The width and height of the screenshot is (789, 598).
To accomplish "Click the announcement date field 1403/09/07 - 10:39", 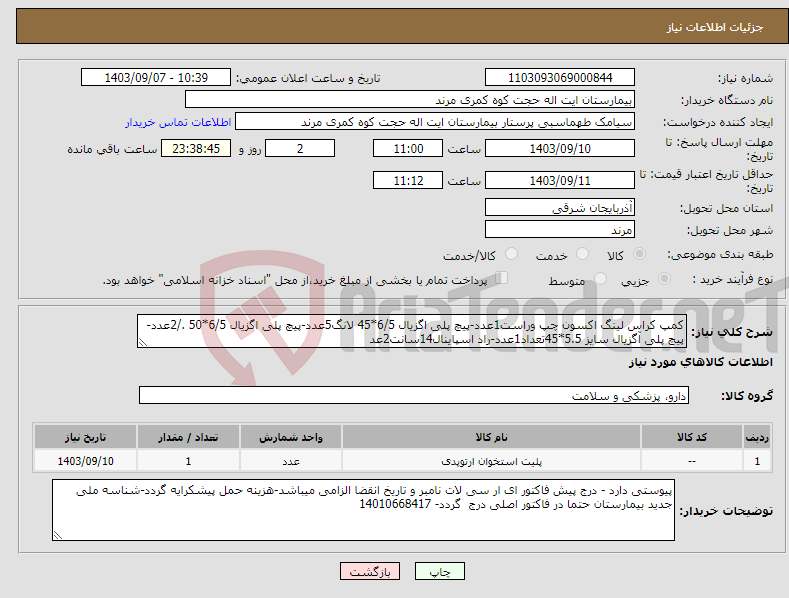I will pos(156,78).
